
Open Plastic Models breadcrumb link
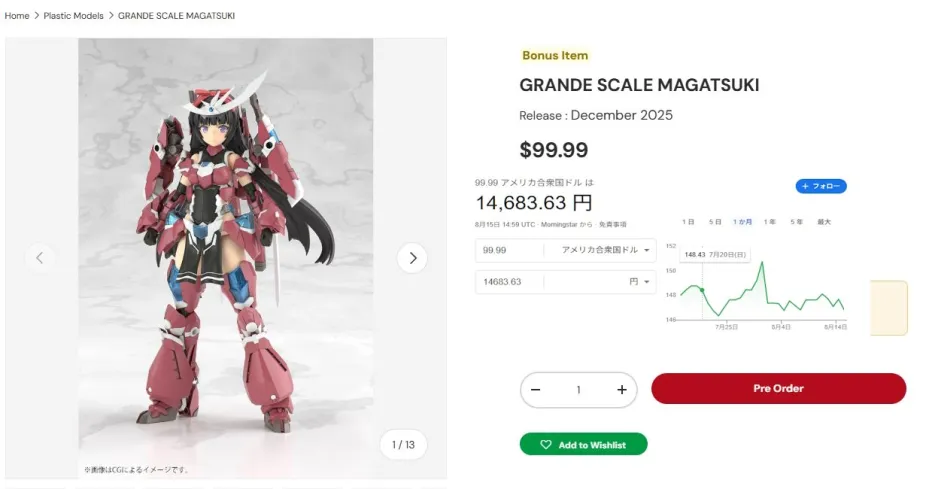click(x=73, y=16)
